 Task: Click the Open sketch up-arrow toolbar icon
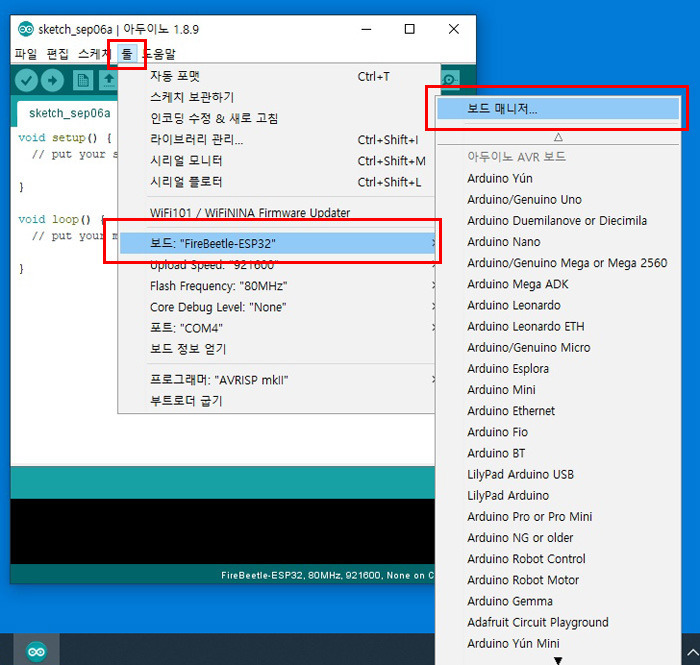click(108, 81)
